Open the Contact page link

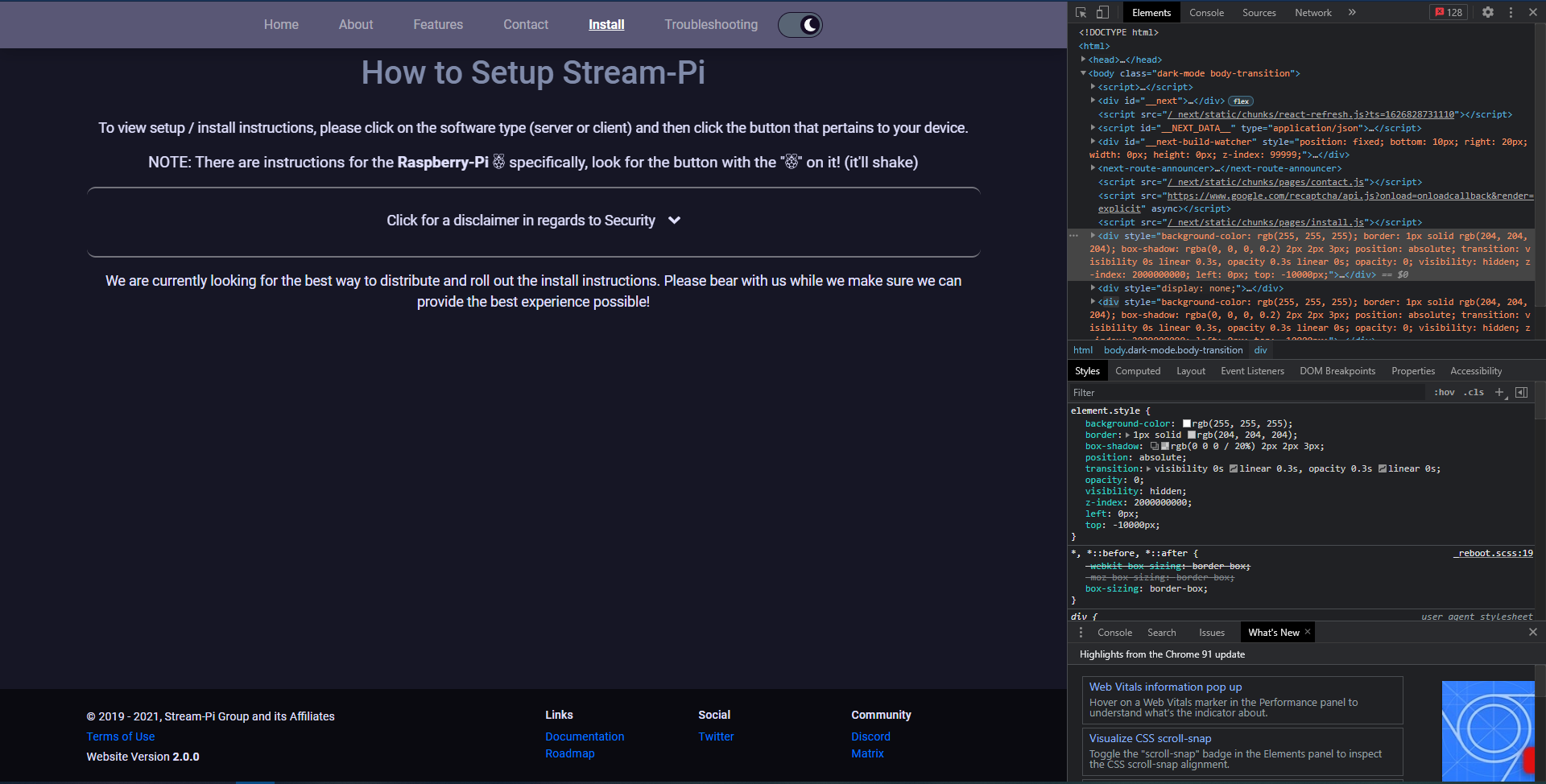(x=526, y=25)
